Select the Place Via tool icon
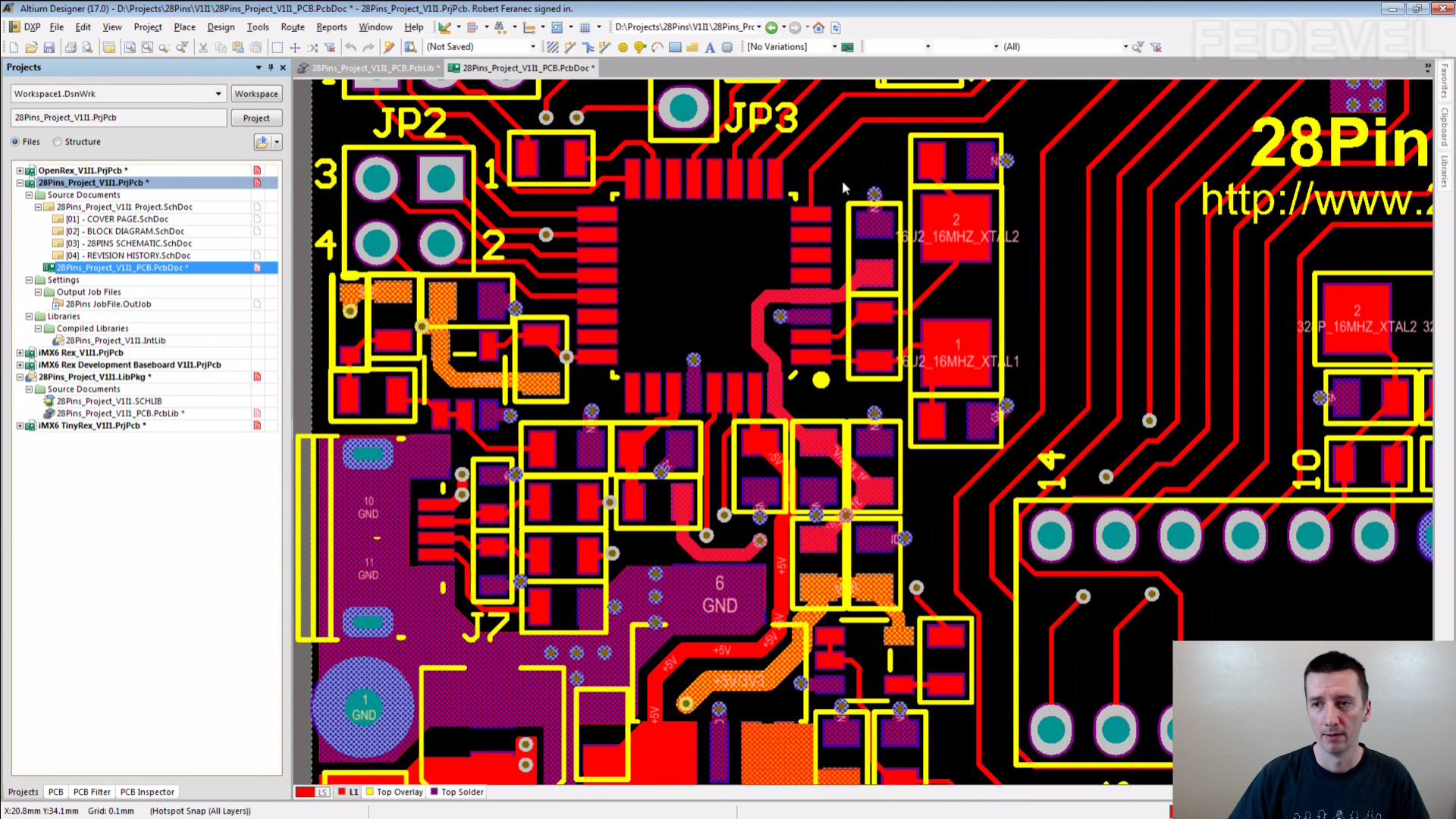The image size is (1456, 819). tap(640, 47)
